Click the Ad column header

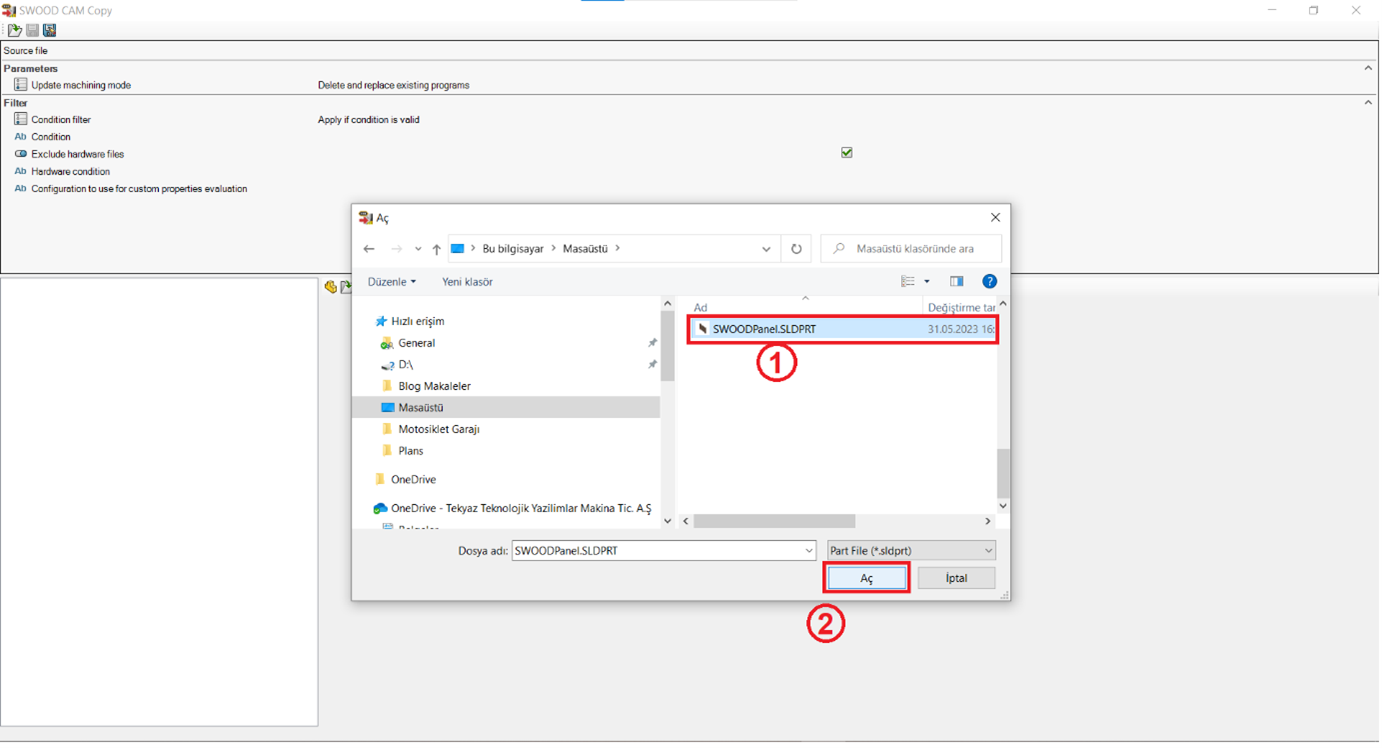pyautogui.click(x=700, y=308)
